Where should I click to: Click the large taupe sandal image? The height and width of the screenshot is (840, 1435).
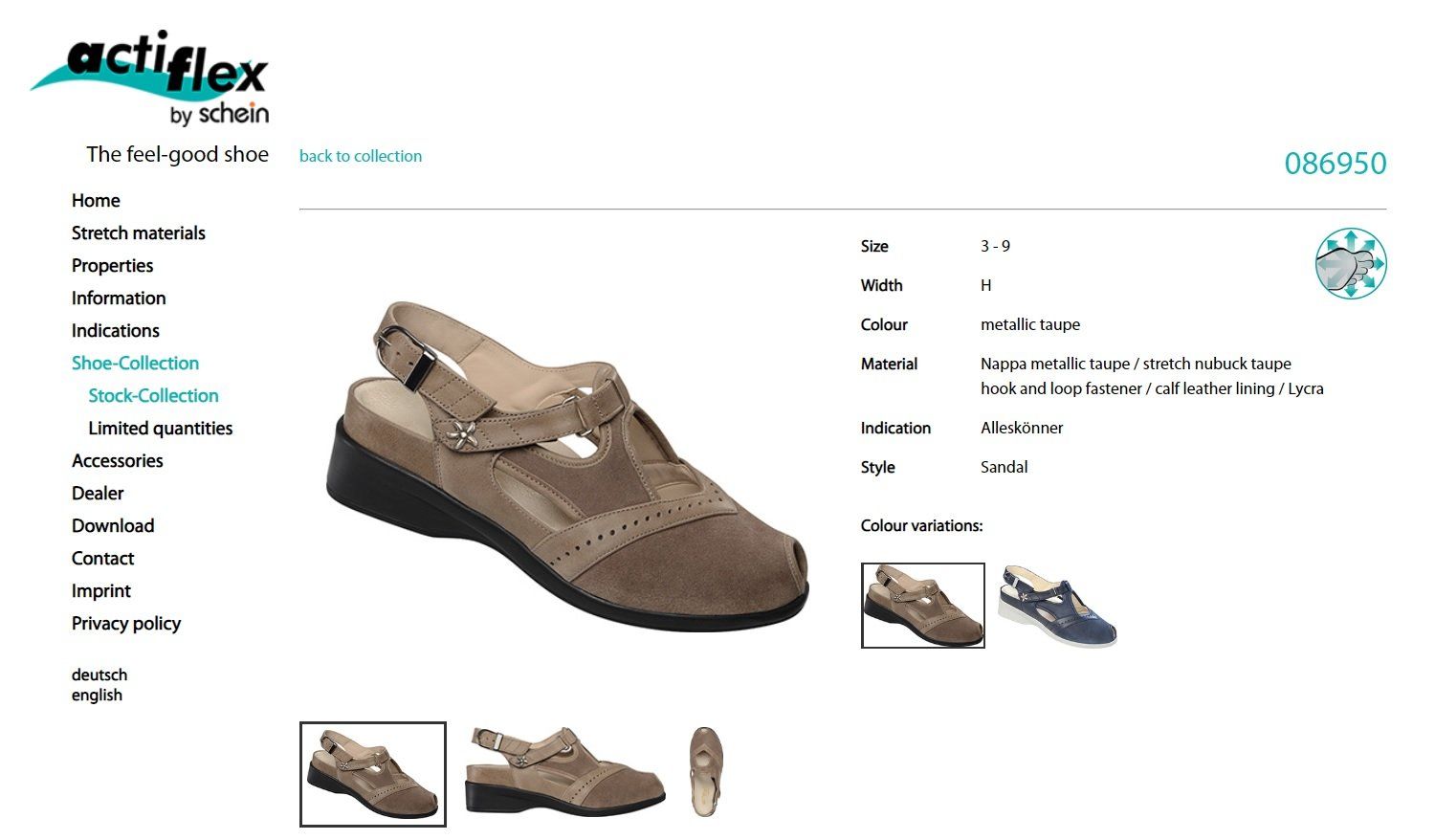pyautogui.click(x=568, y=466)
